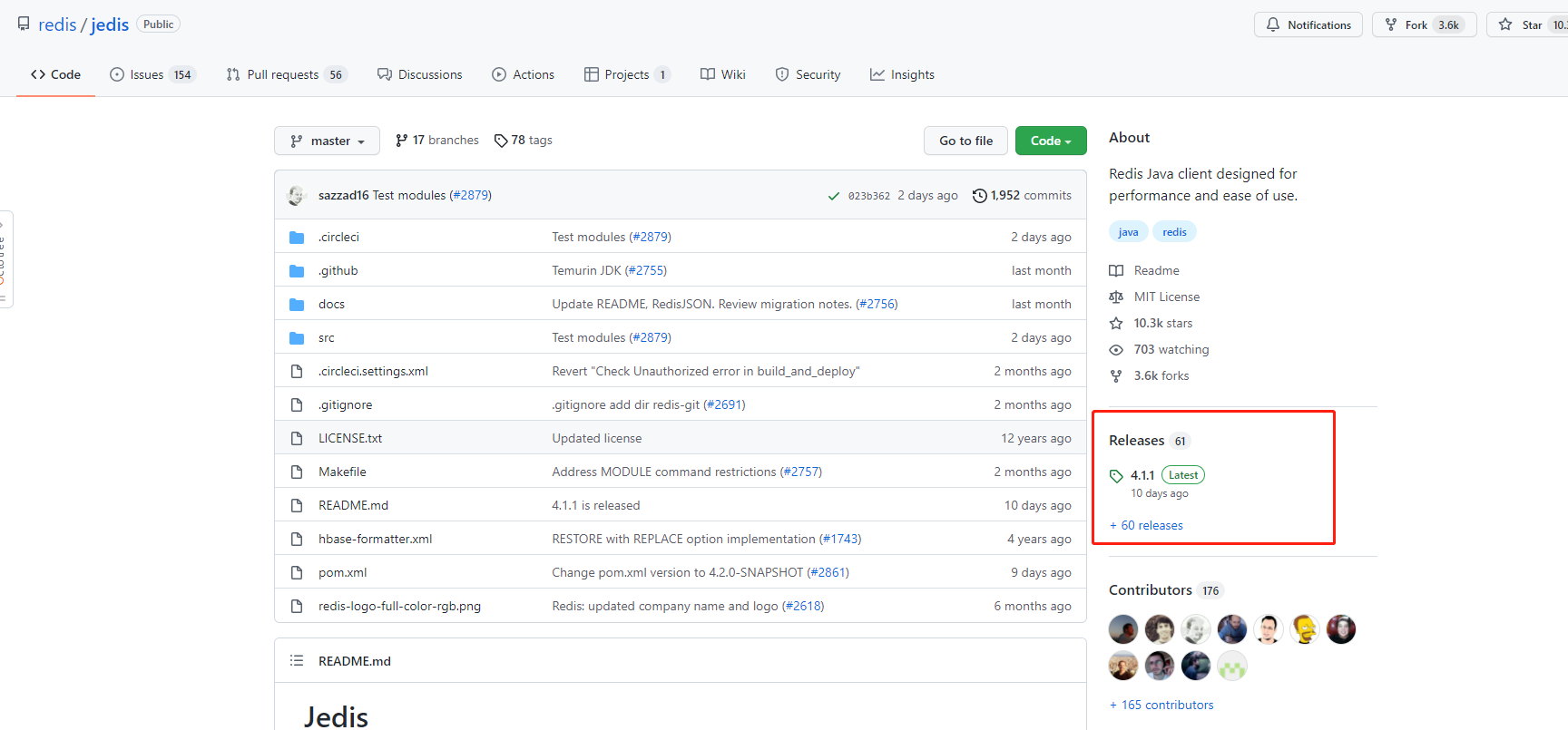The image size is (1568, 730).
Task: Show the + 60 releases link
Action: pos(1146,525)
